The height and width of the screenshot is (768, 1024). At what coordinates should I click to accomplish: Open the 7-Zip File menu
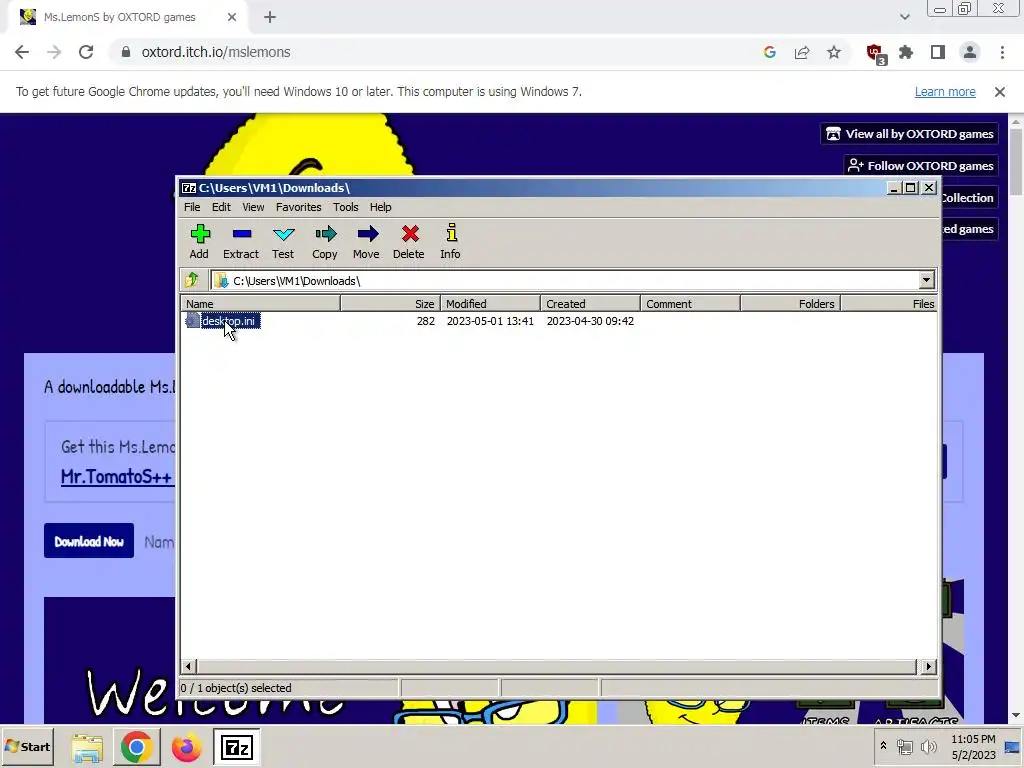tap(192, 207)
